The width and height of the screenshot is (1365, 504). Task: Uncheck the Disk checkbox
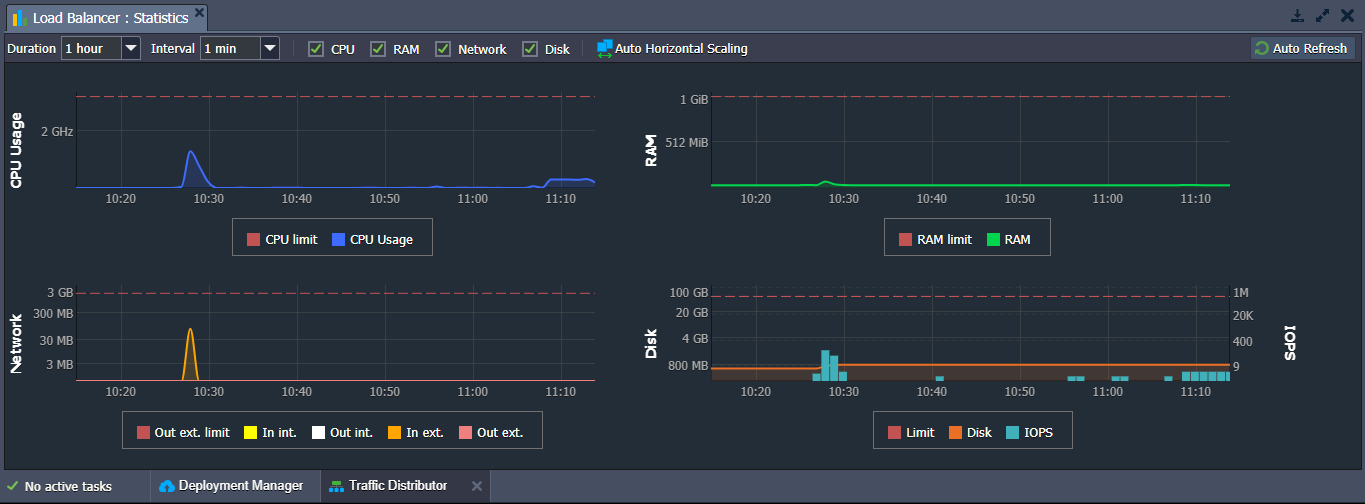530,48
